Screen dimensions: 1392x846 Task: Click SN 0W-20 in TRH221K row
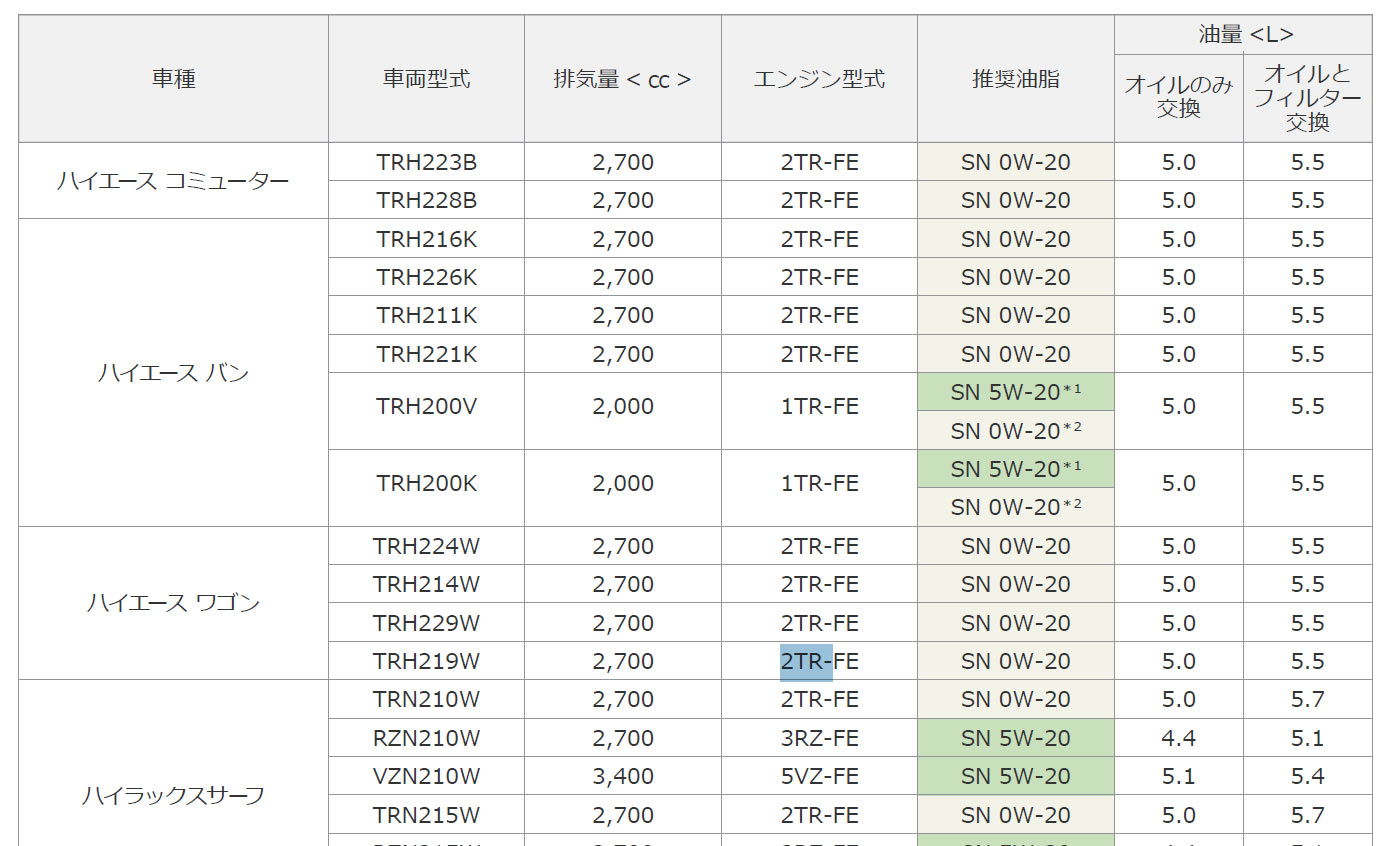point(1016,354)
